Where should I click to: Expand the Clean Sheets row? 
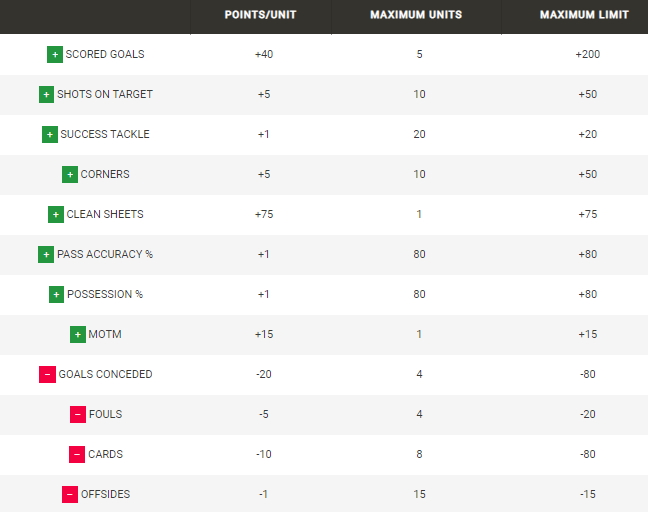pos(56,214)
